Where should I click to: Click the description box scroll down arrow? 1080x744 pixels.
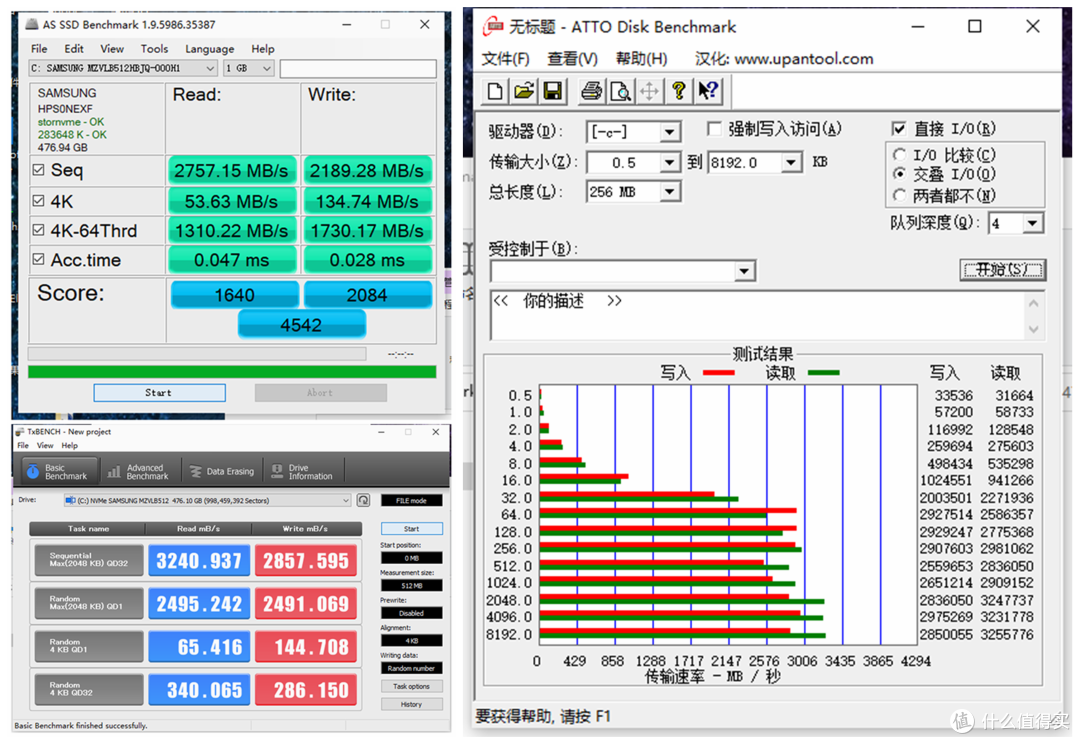click(1033, 329)
